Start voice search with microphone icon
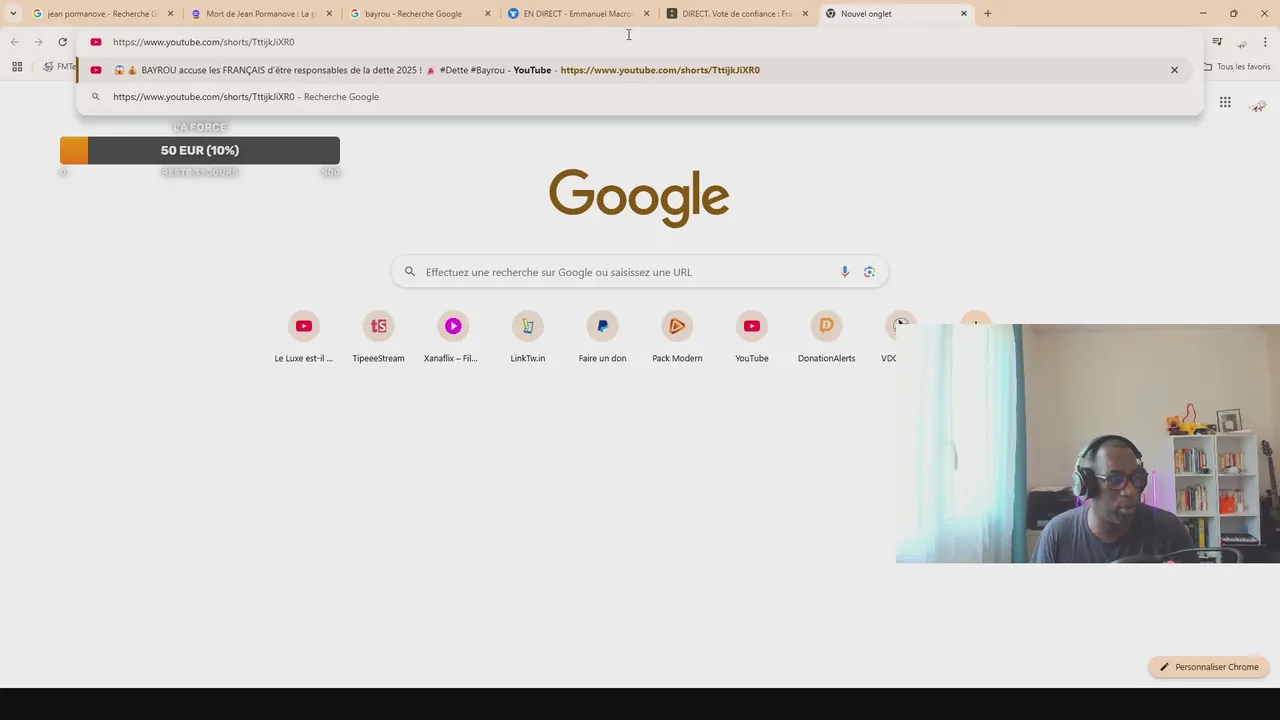 (845, 272)
